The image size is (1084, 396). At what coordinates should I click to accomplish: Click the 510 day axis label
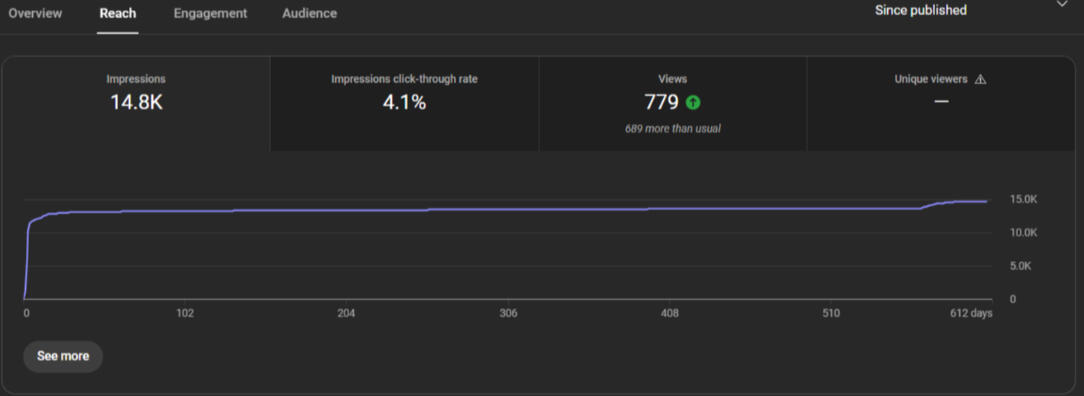pyautogui.click(x=831, y=313)
